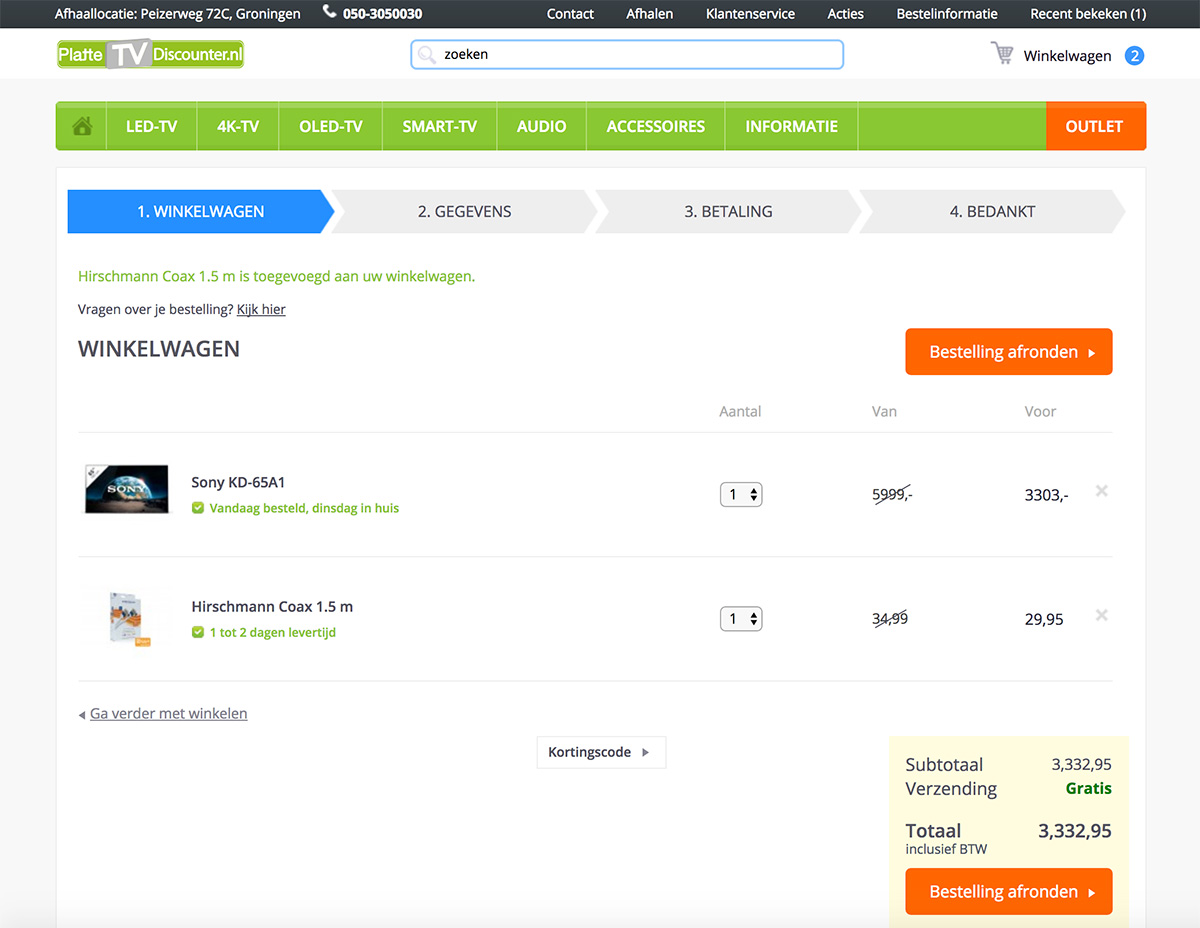The image size is (1200, 928).
Task: Click the Totaal amount 3,332.95
Action: (x=1075, y=831)
